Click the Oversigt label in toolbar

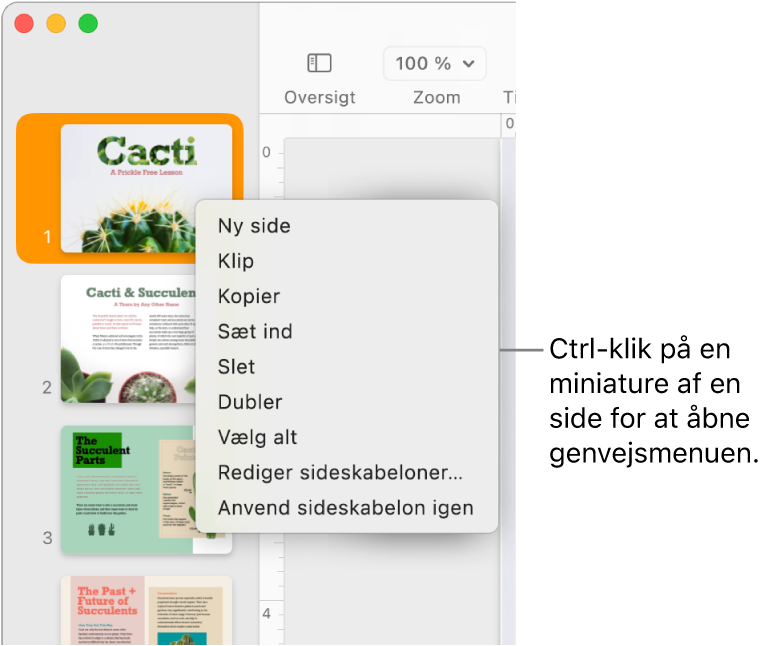(320, 98)
